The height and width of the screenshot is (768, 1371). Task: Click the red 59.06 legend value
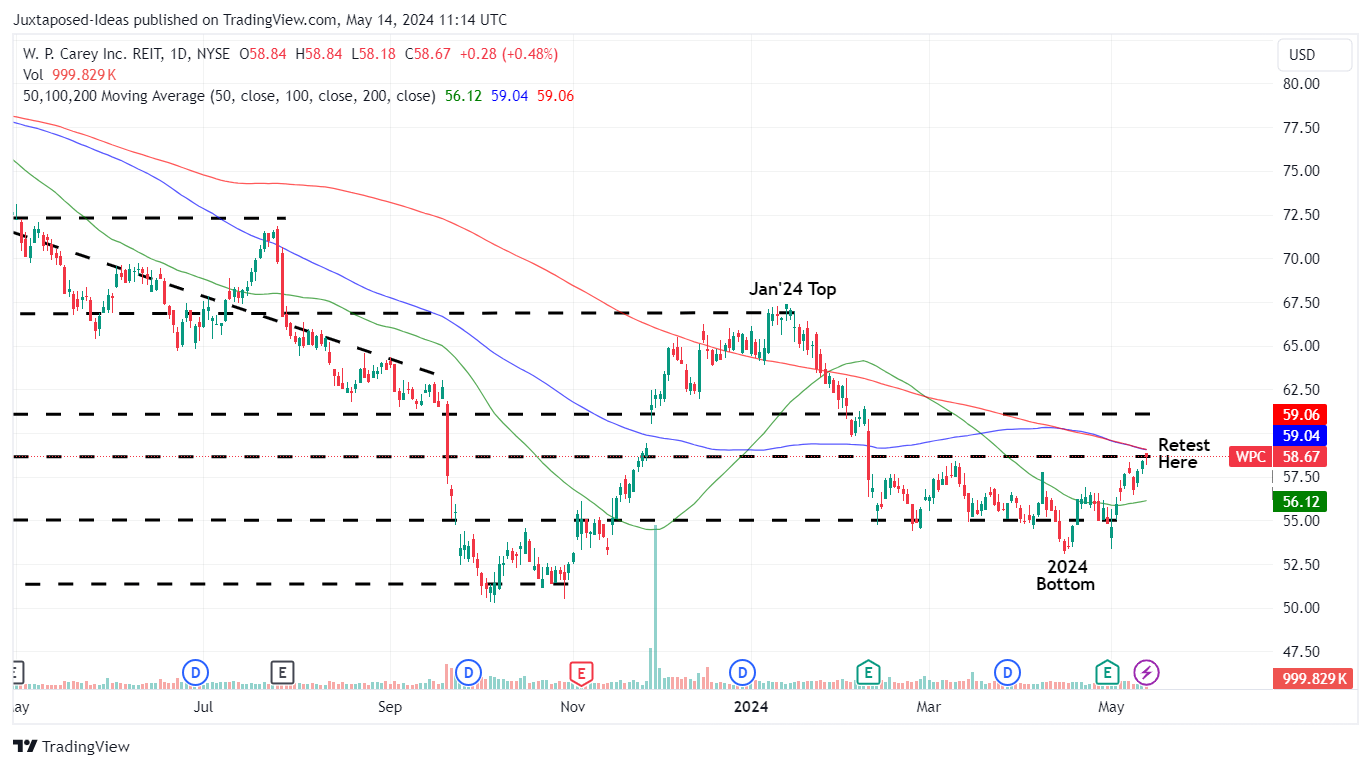click(x=555, y=96)
